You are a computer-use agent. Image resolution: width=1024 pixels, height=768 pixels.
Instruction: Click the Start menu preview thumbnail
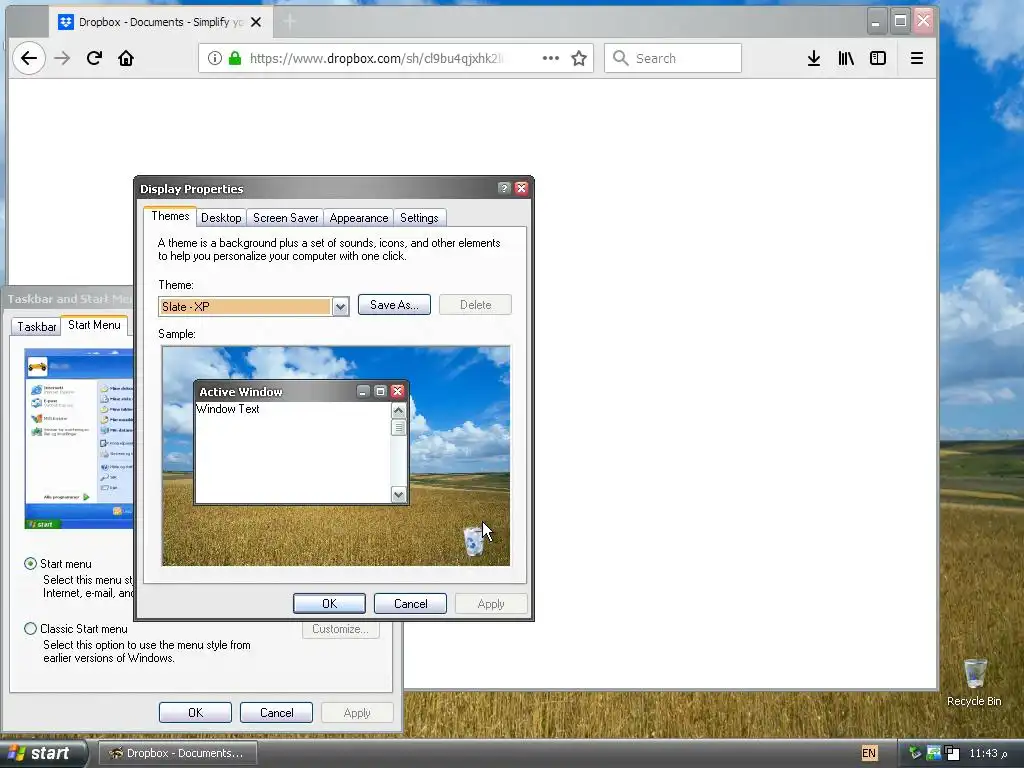[79, 439]
